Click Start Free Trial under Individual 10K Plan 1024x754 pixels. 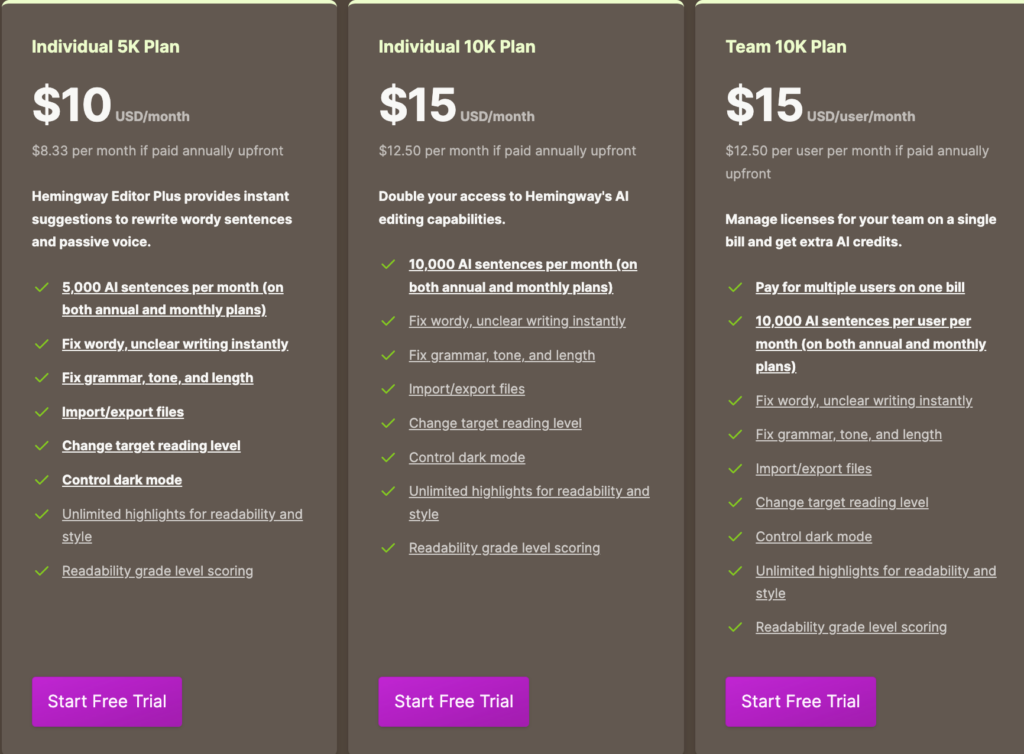(454, 701)
